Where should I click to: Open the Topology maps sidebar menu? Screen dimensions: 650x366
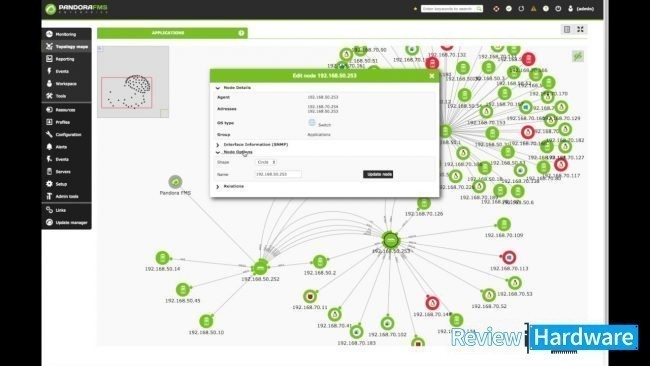67,46
